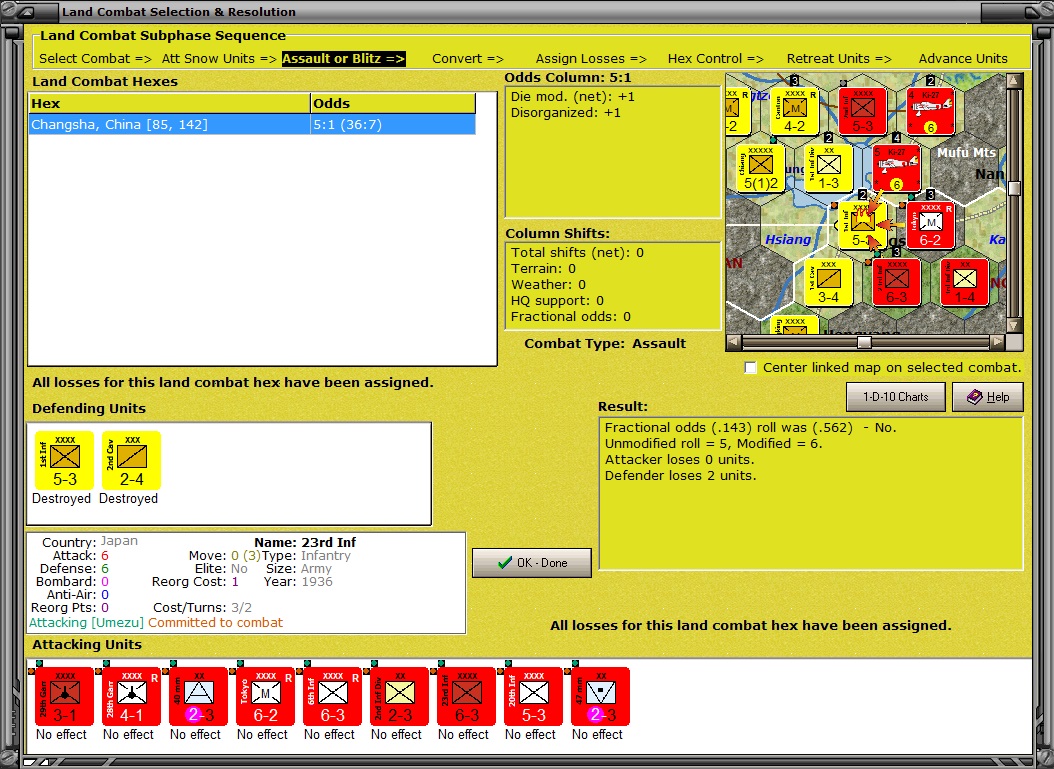Click the Hex Control subphase label
The width and height of the screenshot is (1054, 769).
(715, 58)
